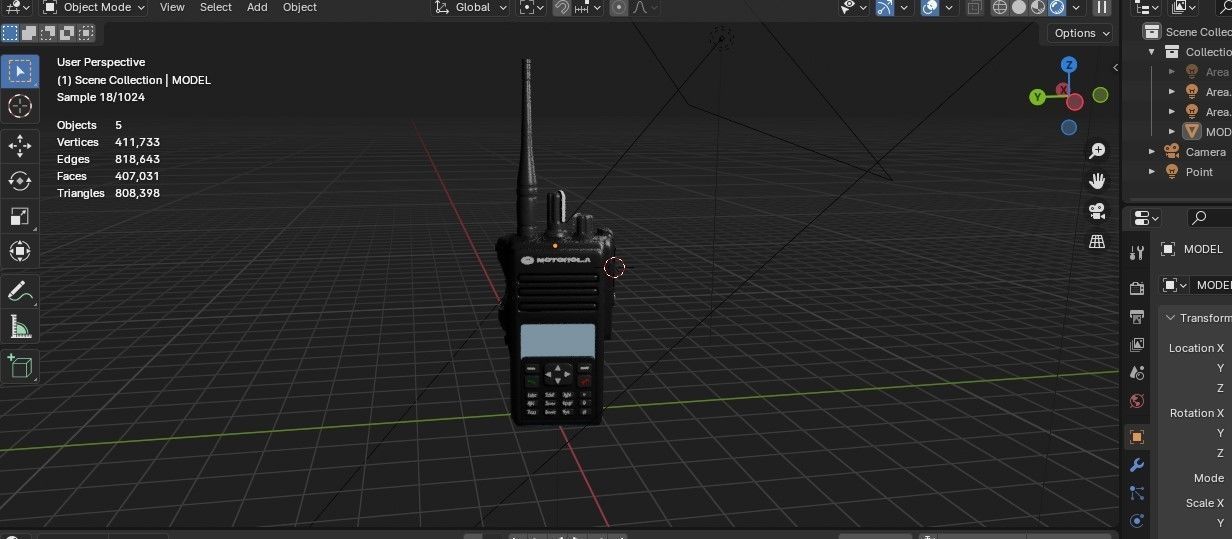Switch to rendered shading
Screen dimensions: 1232x539
(1057, 7)
